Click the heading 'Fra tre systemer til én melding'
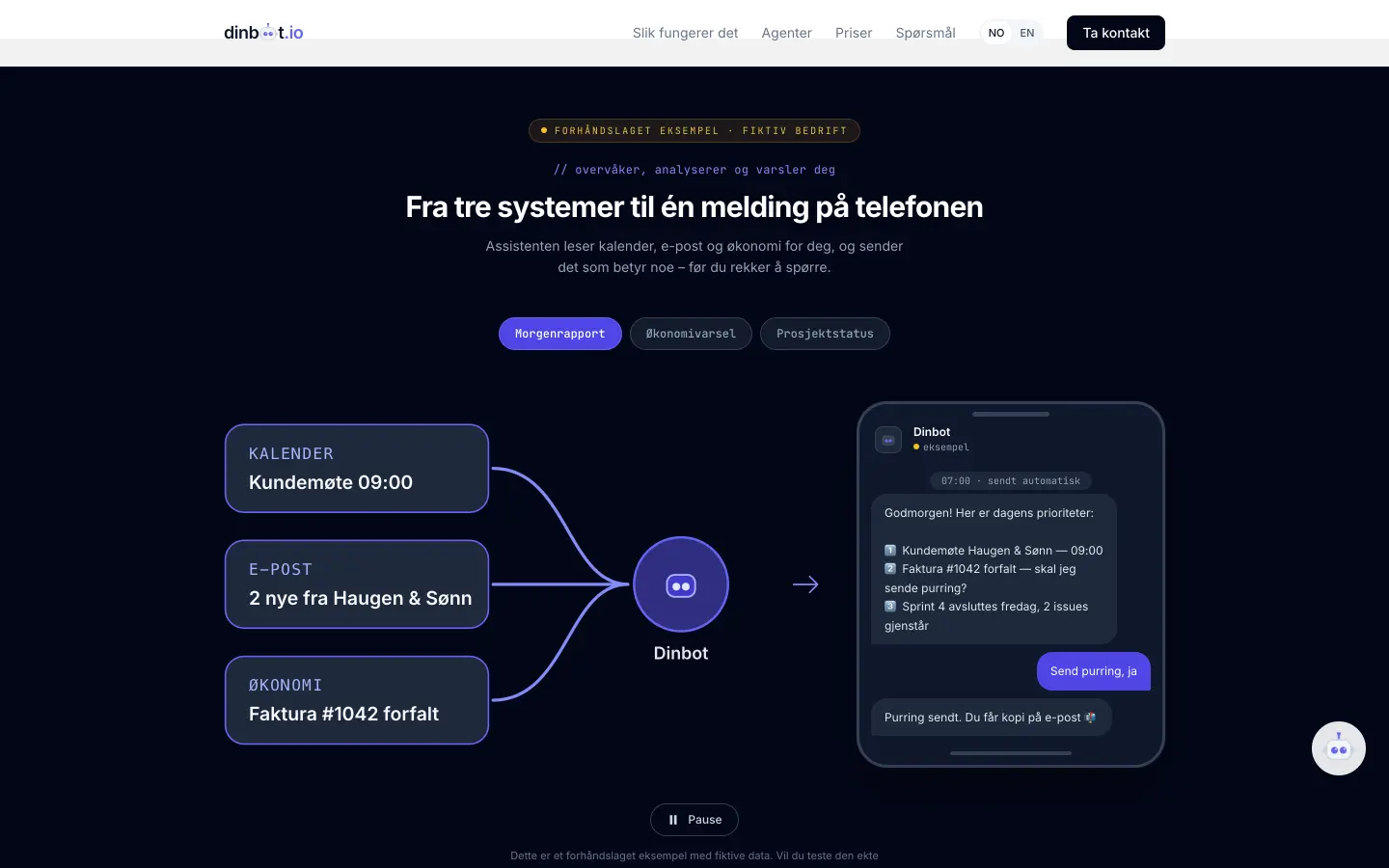The width and height of the screenshot is (1389, 868). pos(694,206)
